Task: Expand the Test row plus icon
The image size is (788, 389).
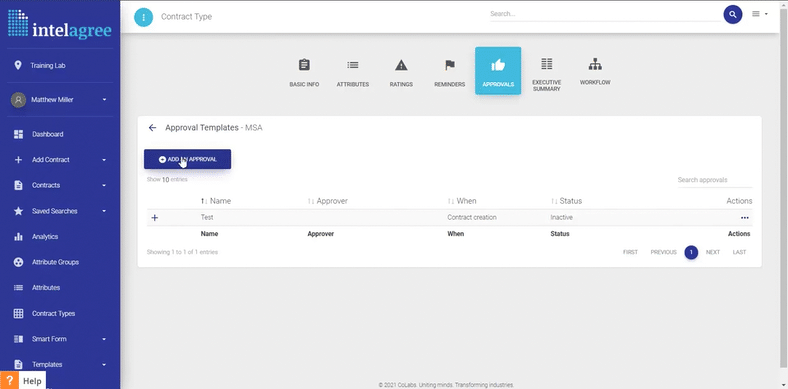Action: pos(155,218)
